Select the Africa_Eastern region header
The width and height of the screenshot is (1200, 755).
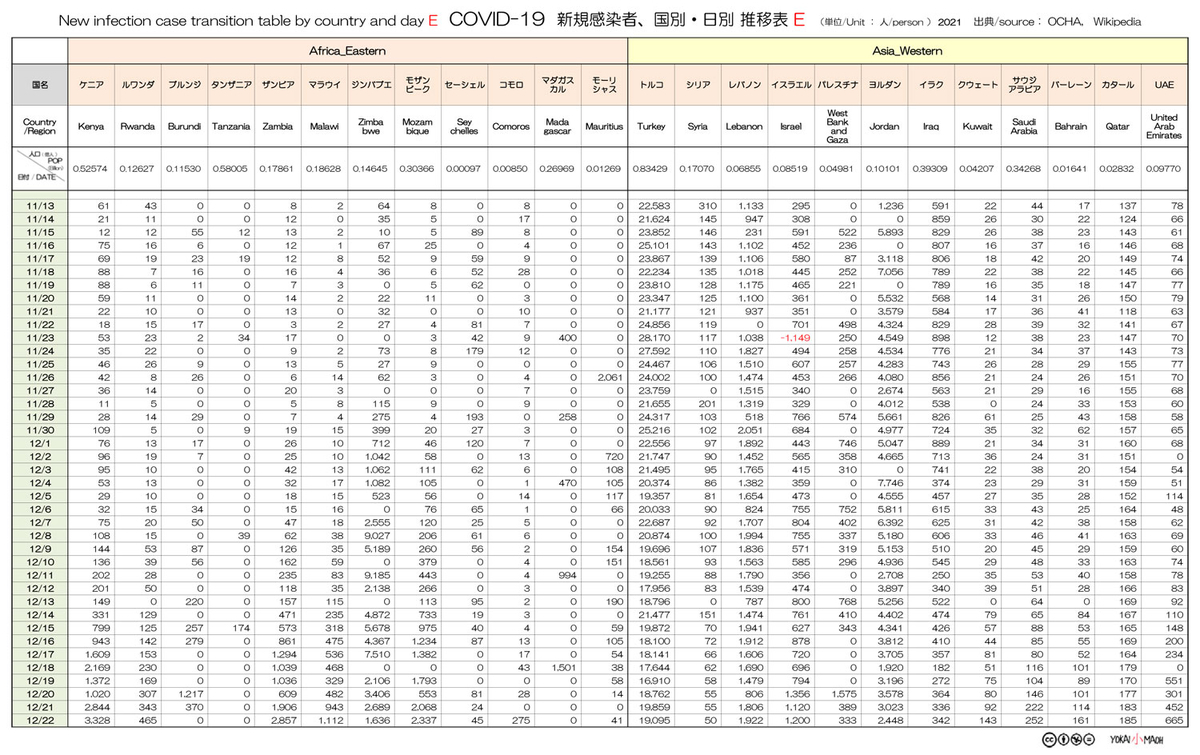coord(349,50)
